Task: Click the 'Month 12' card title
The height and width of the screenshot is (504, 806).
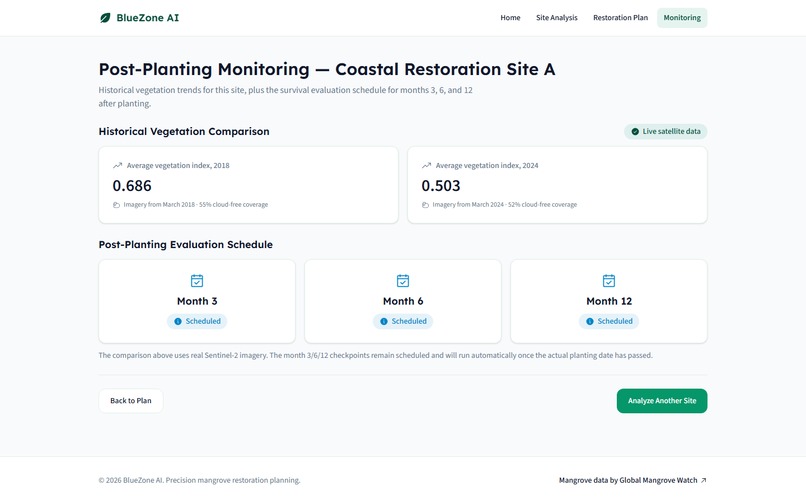Action: 609,301
